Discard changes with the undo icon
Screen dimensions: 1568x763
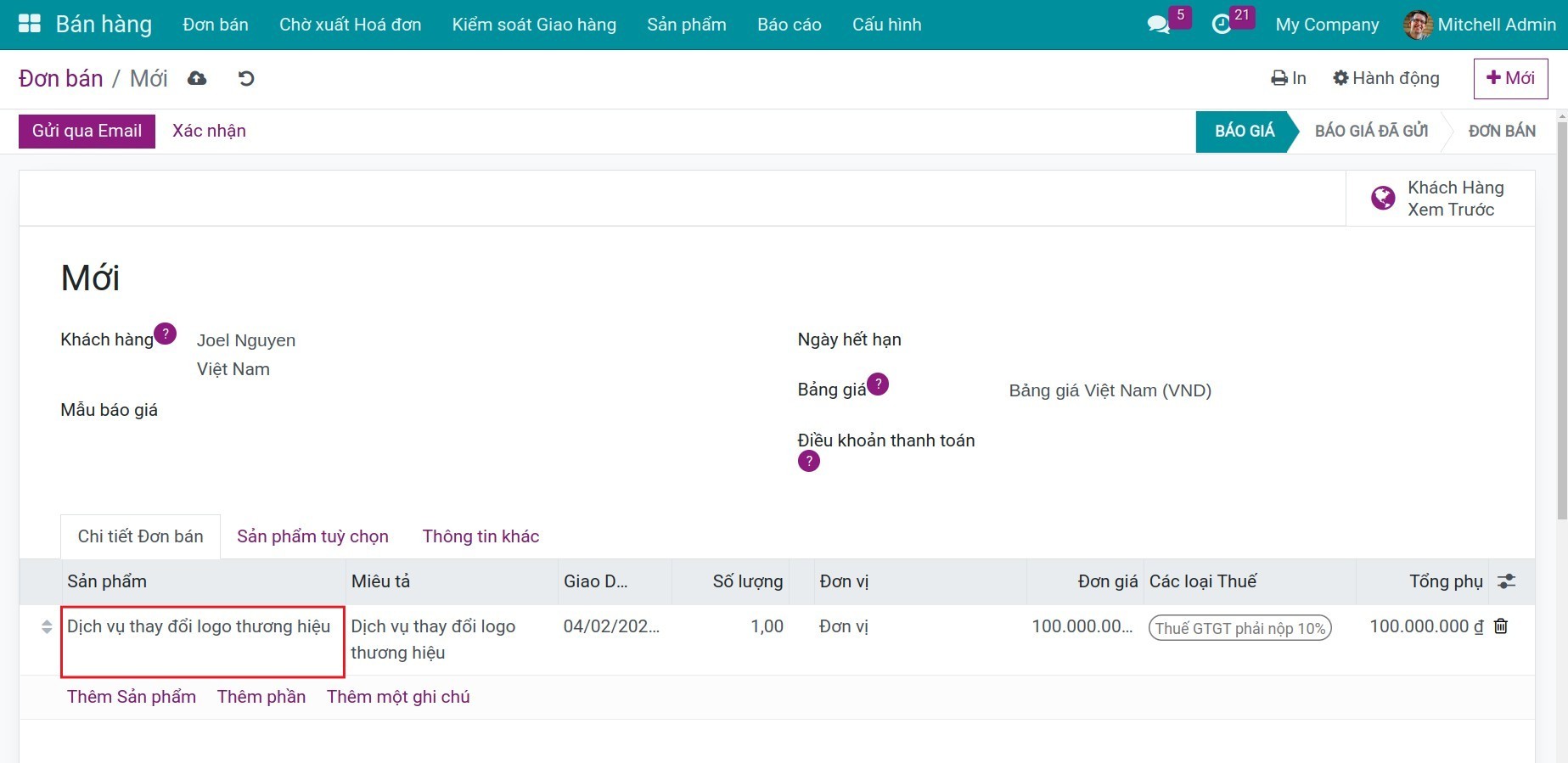click(x=246, y=78)
